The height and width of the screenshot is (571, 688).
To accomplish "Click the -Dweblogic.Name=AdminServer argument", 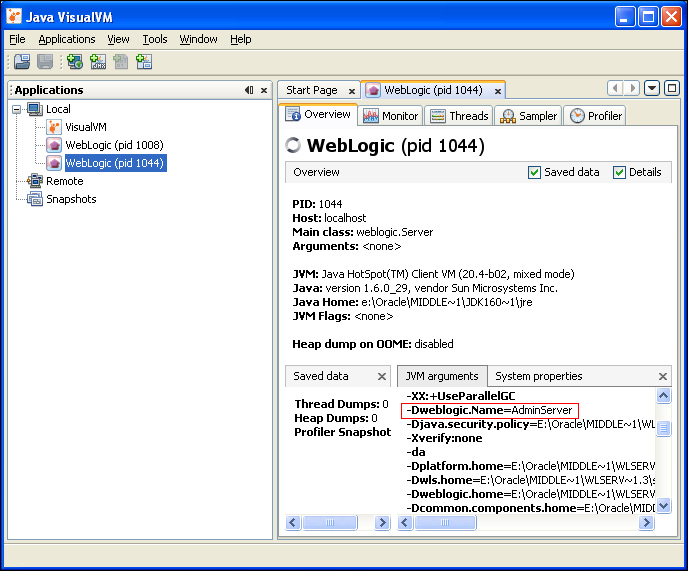I will 490,410.
